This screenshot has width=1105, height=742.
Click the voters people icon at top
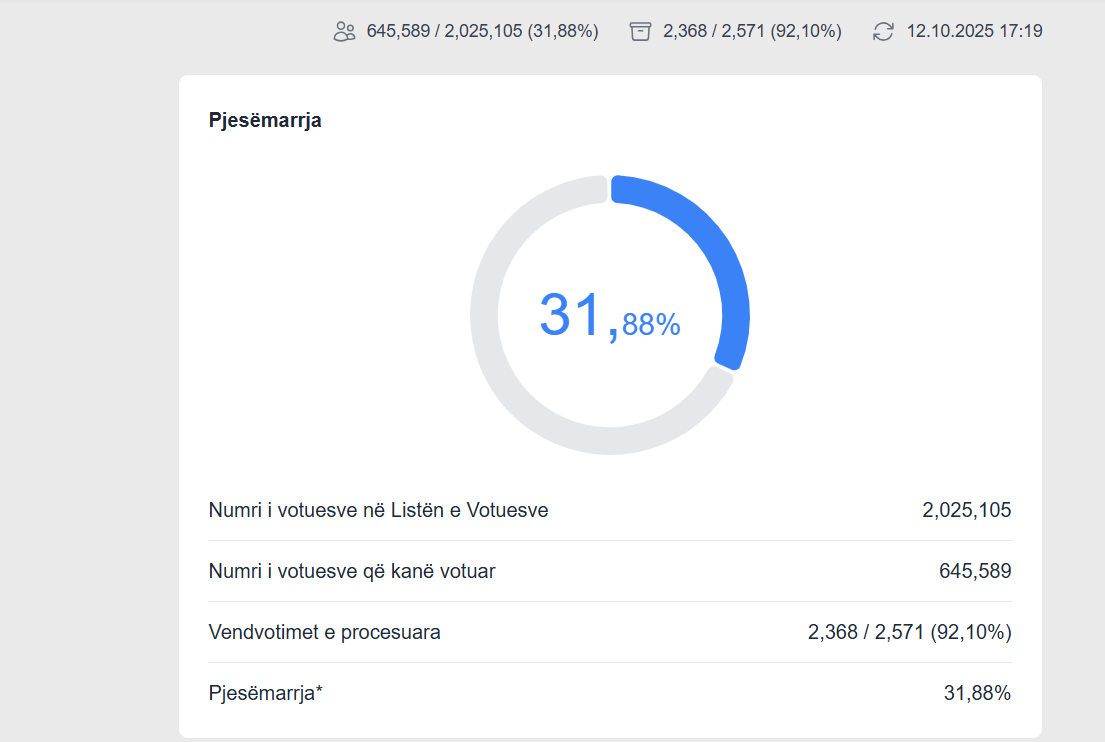344,31
